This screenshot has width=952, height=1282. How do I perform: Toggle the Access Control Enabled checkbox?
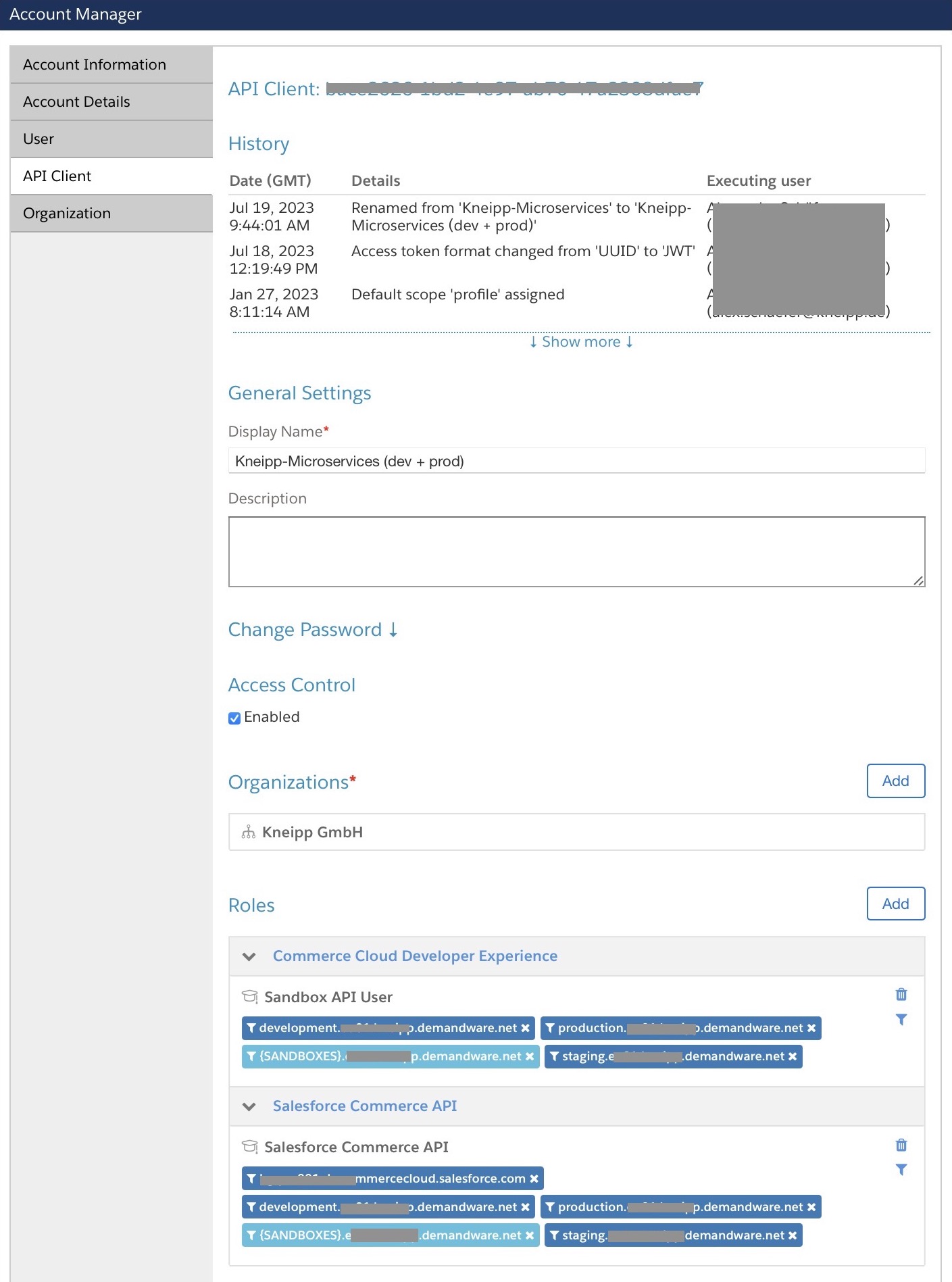point(234,718)
